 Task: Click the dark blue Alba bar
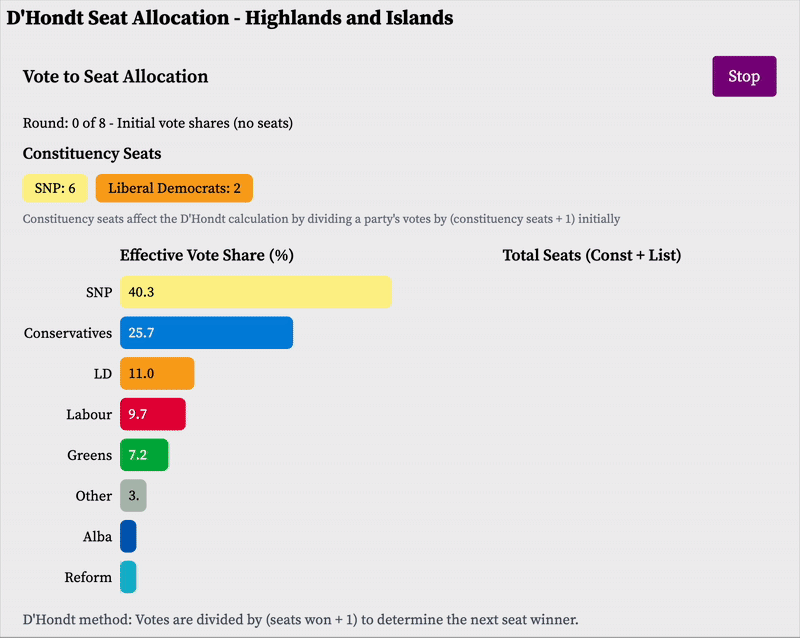(x=128, y=537)
